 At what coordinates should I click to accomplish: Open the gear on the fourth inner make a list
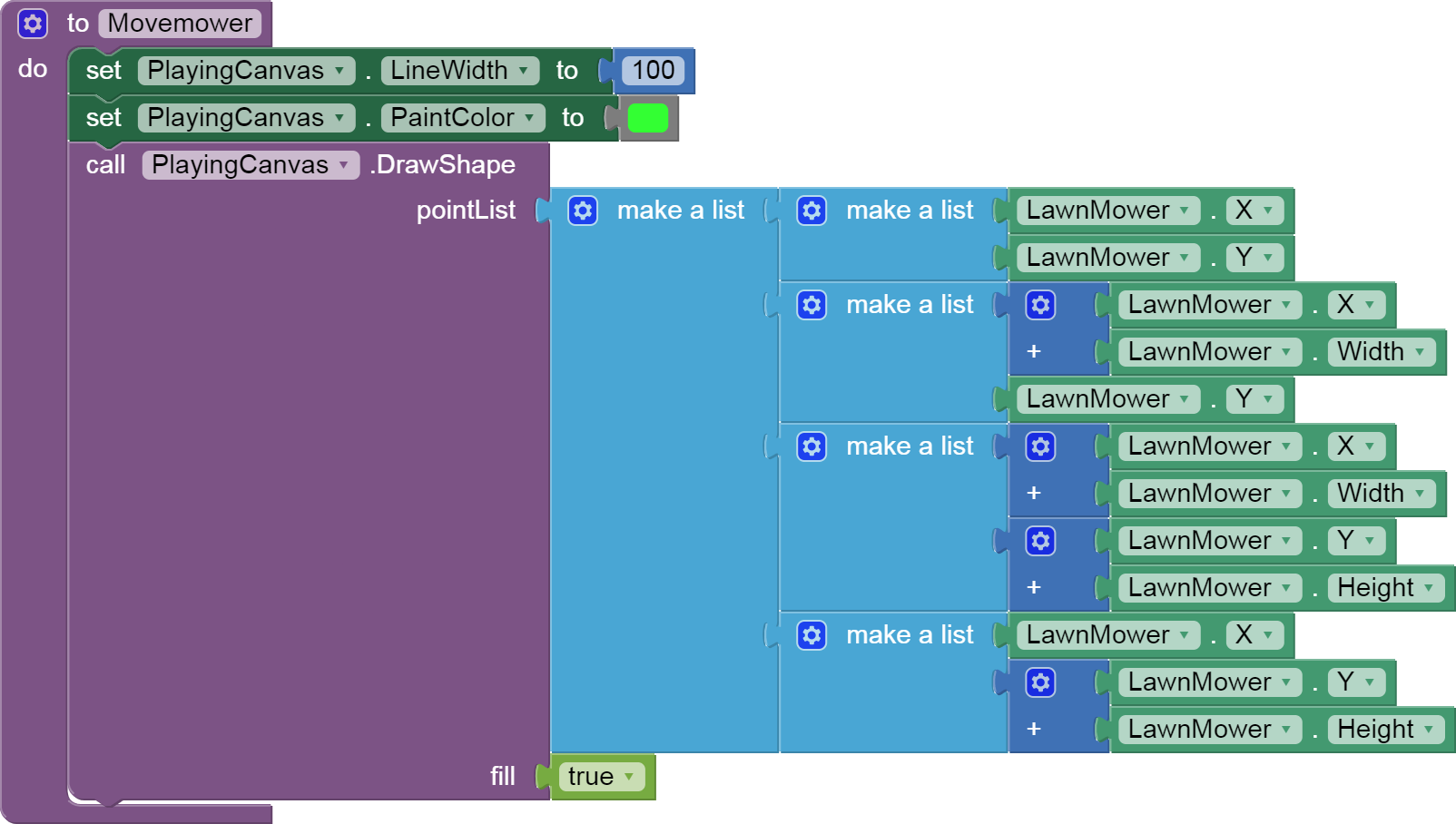[x=812, y=635]
